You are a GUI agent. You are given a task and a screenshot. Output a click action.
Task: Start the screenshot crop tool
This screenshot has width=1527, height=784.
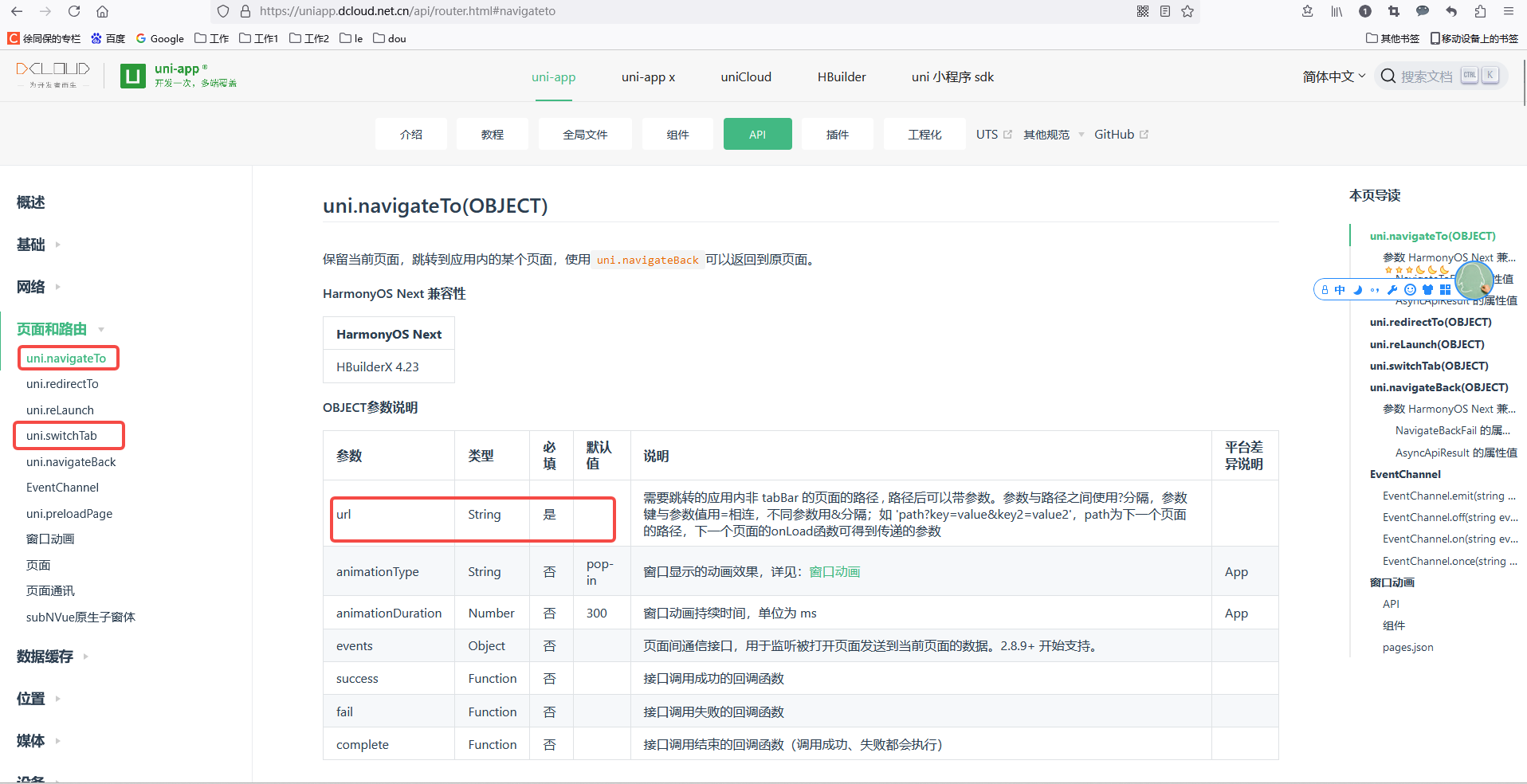click(1394, 11)
